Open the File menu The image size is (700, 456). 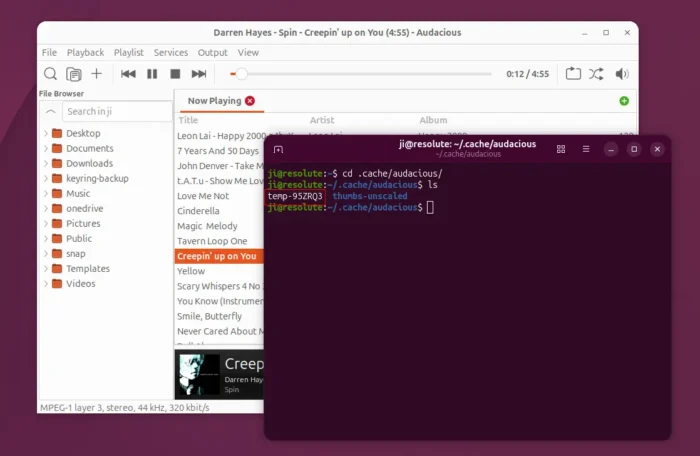point(49,52)
